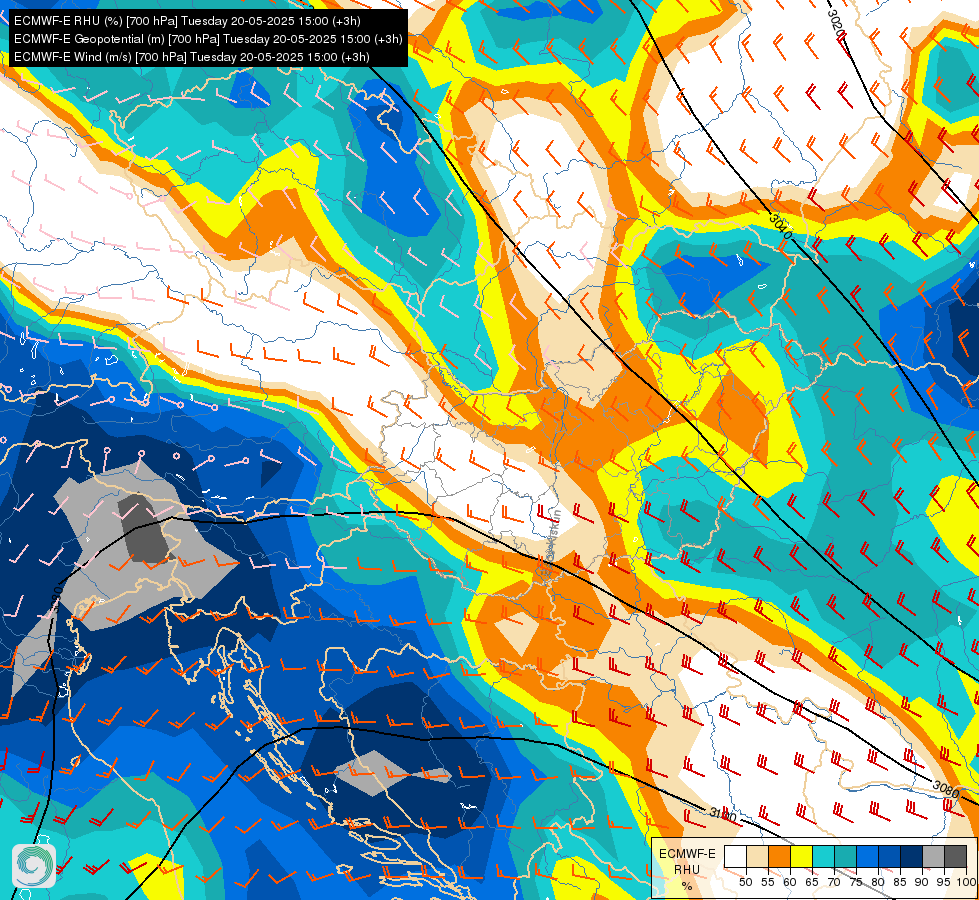979x900 pixels.
Task: Select the dark gray 95–100 legend swatch
Action: pyautogui.click(x=955, y=856)
